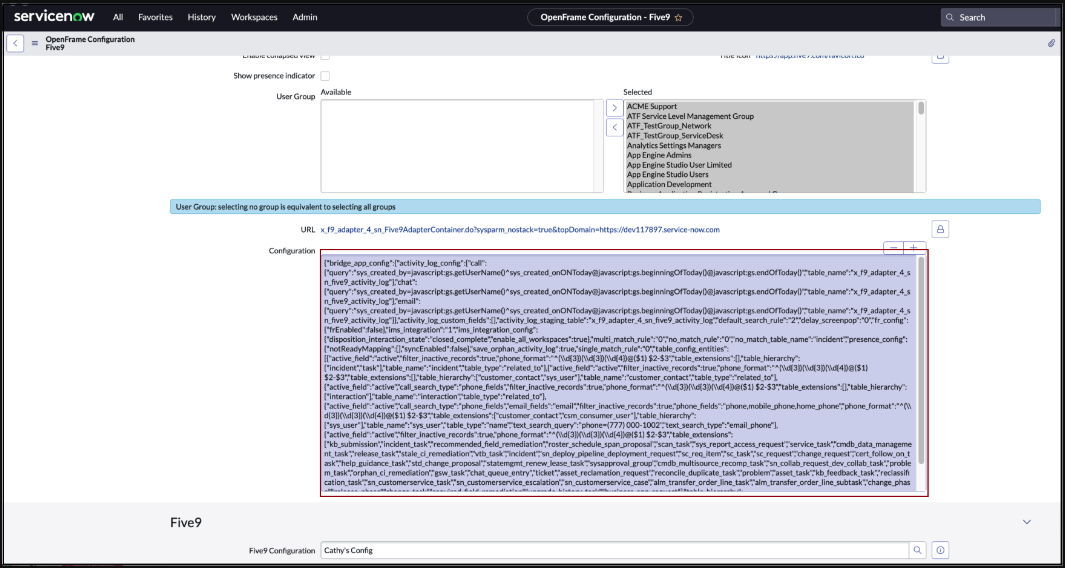This screenshot has width=1065, height=568.
Task: Select App Engine Admins group
Action: point(659,155)
